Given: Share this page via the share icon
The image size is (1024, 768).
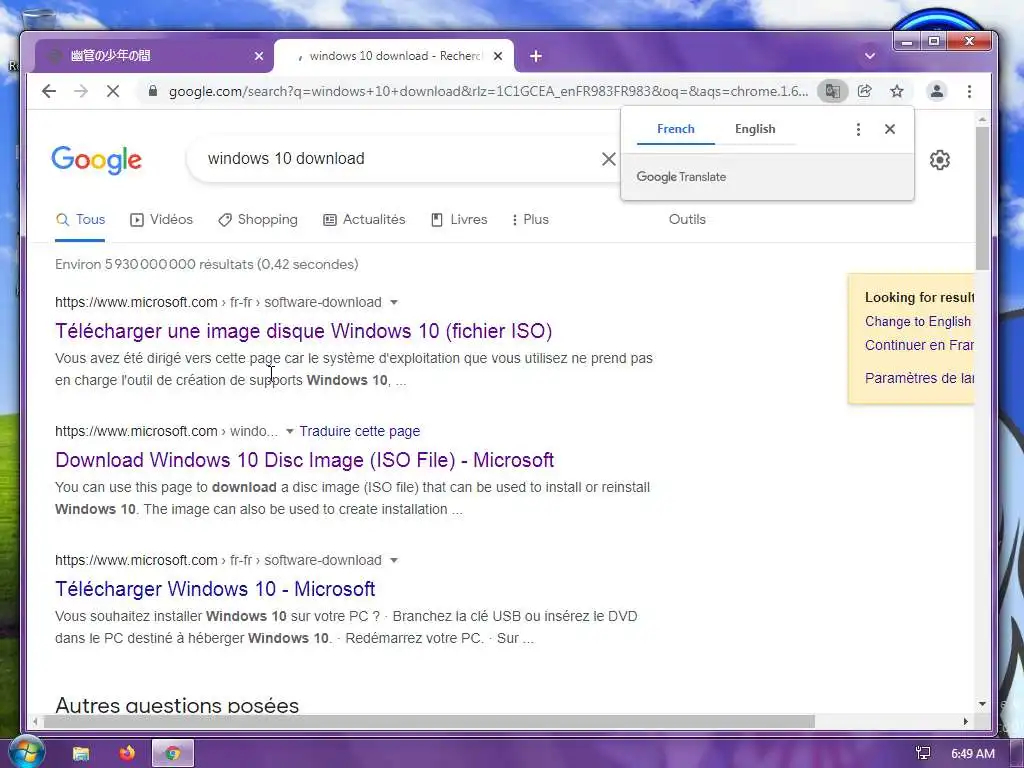Looking at the screenshot, I should click(865, 91).
